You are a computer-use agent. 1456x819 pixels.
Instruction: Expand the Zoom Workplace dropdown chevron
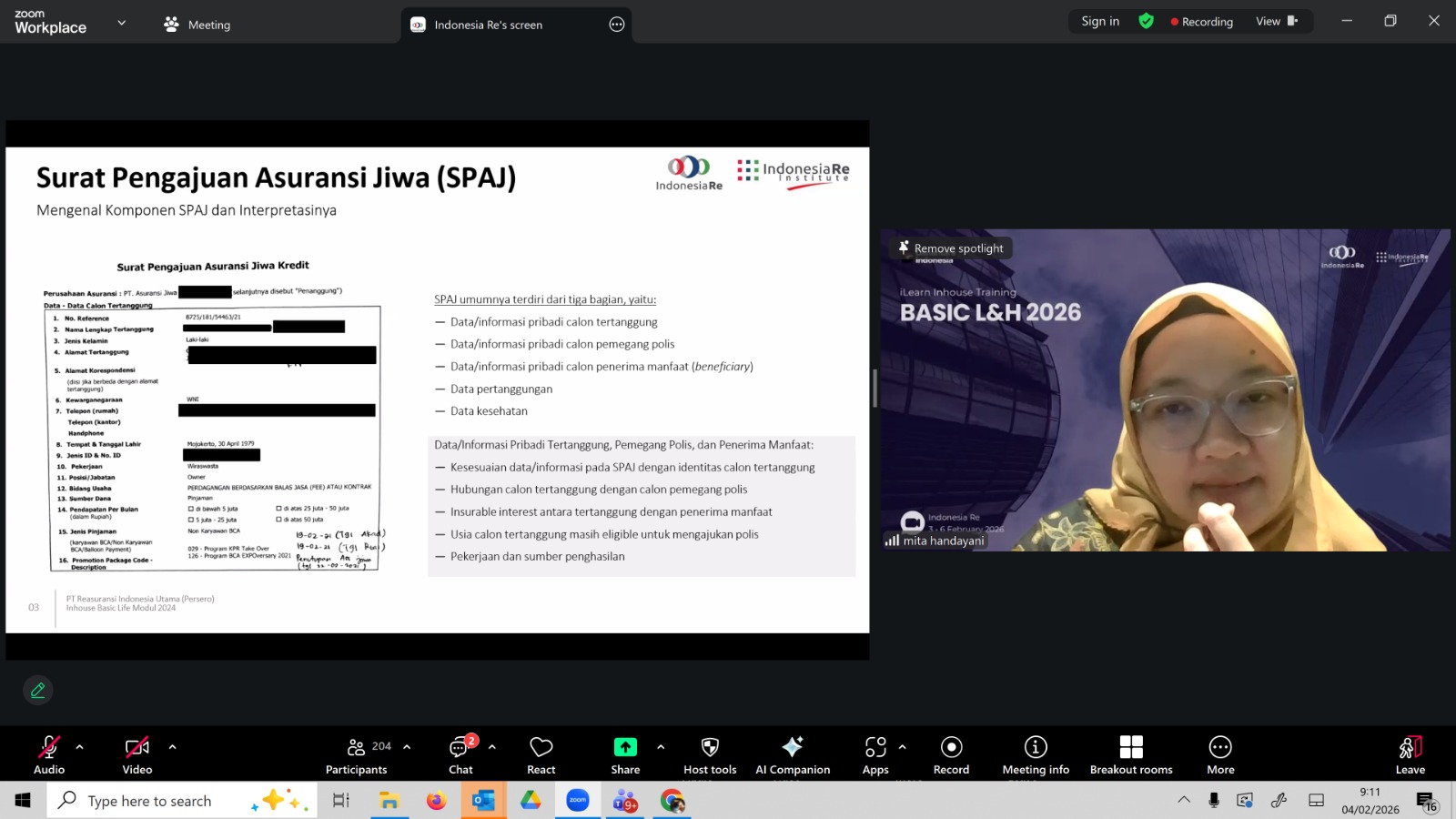[122, 23]
